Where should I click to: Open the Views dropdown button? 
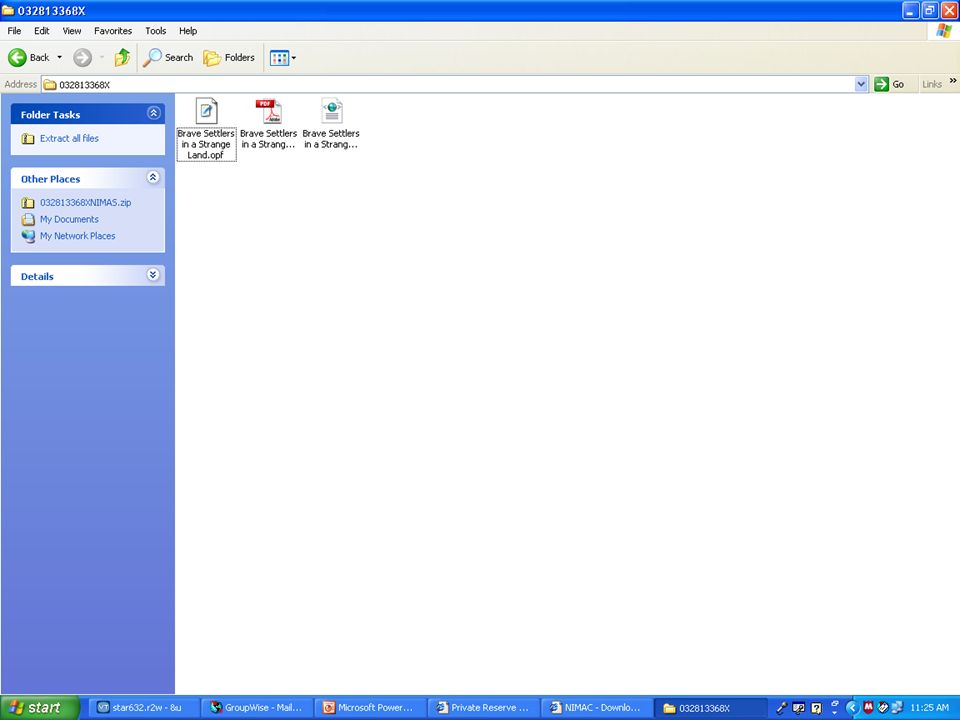(283, 58)
